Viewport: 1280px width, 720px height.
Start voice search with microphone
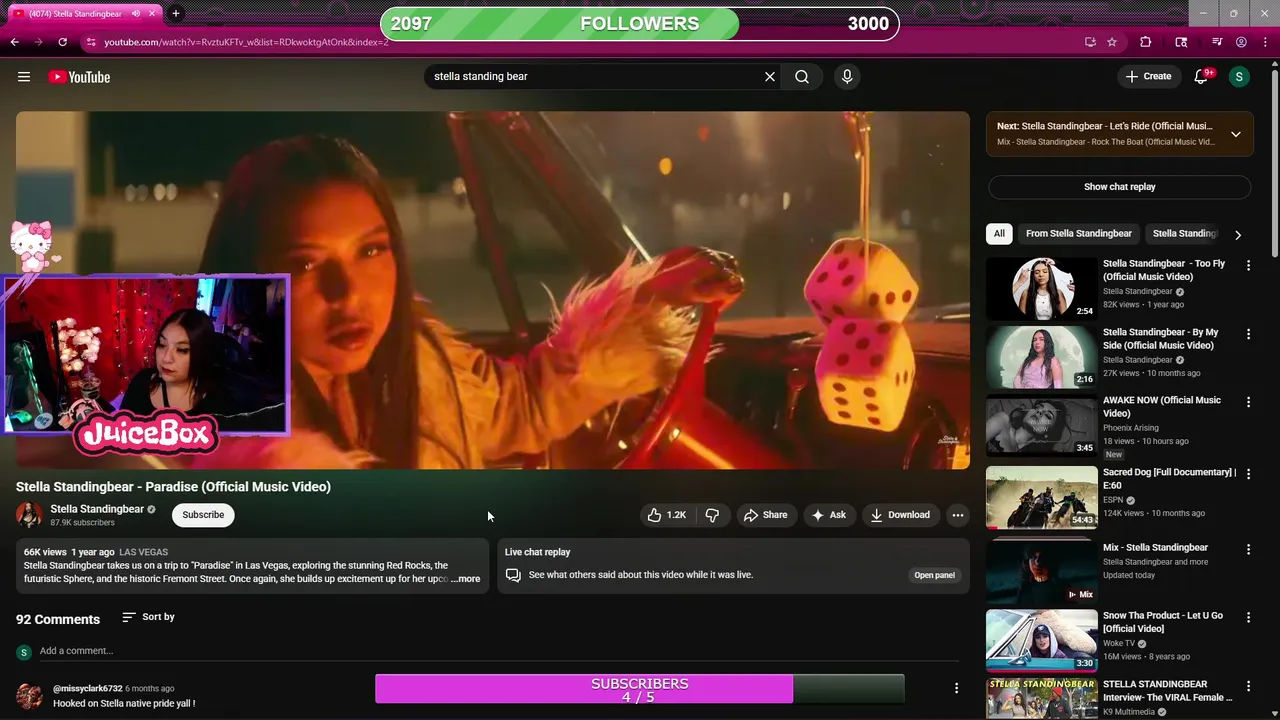(x=847, y=76)
